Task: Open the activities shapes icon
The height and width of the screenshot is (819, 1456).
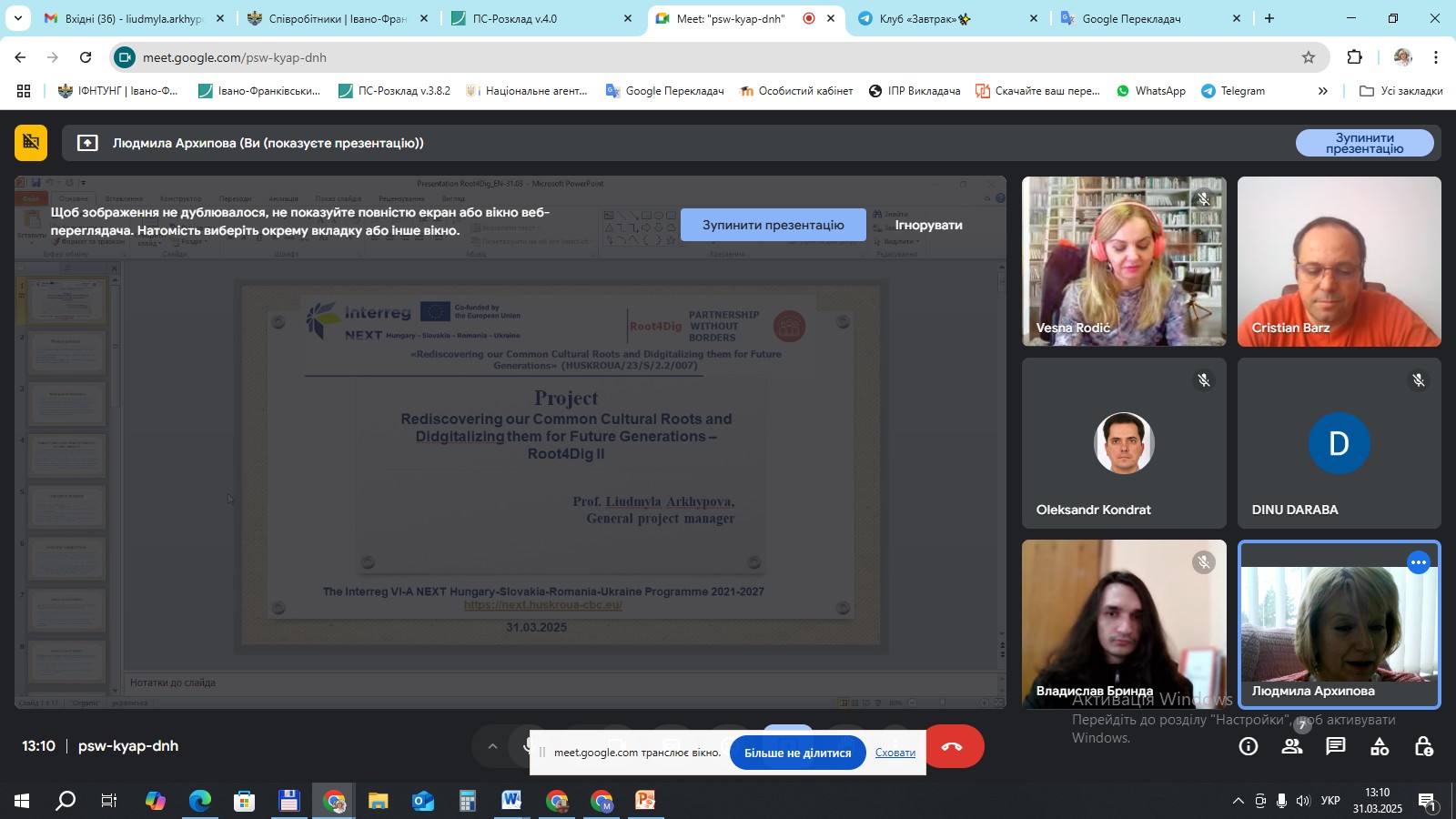Action: 1380,747
